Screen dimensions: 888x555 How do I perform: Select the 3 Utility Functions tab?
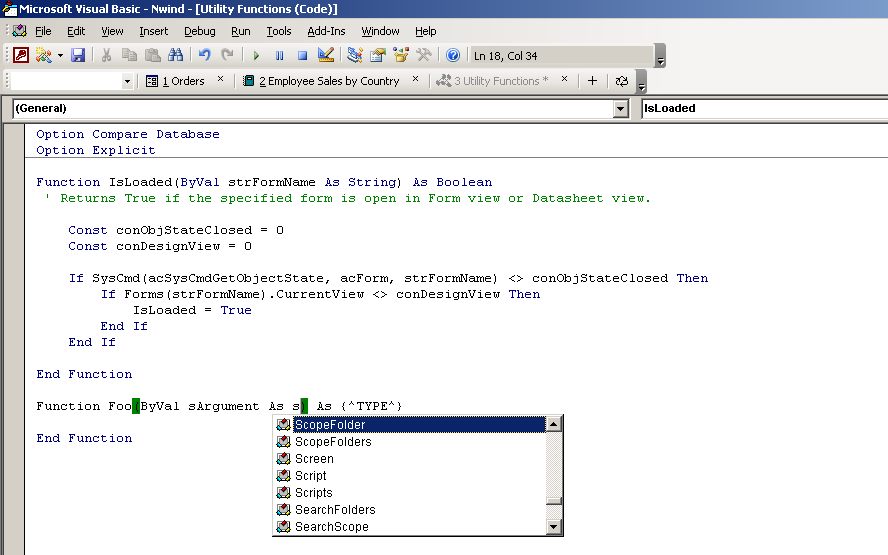click(x=493, y=81)
